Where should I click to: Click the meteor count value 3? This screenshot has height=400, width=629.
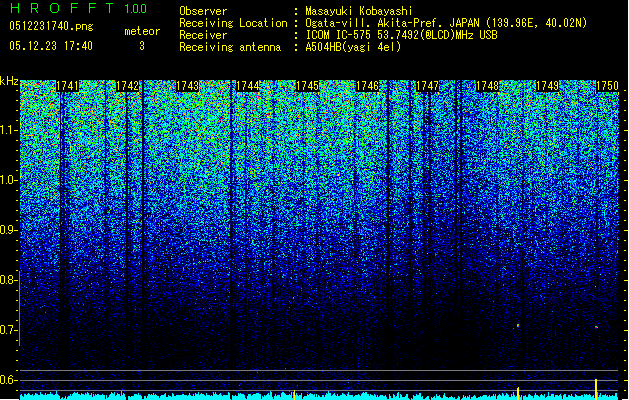point(142,46)
